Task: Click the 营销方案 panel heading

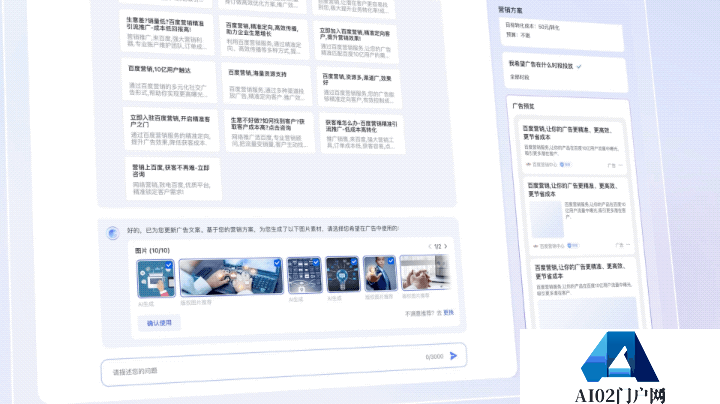Action: click(x=510, y=10)
